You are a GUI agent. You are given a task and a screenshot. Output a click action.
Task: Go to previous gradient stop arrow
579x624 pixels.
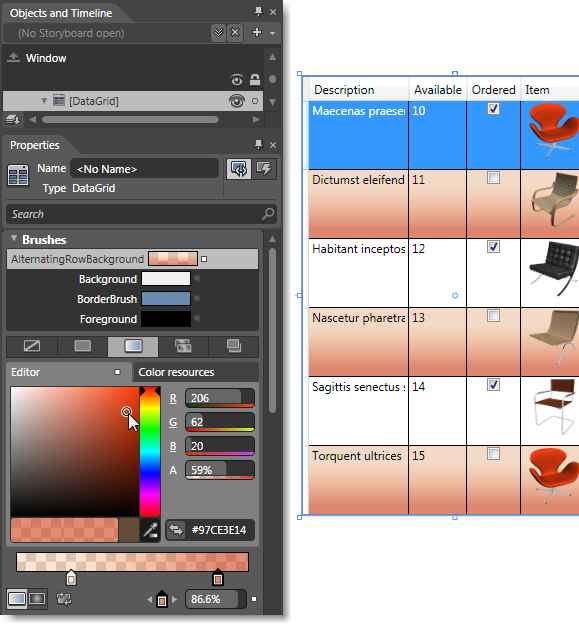tap(150, 599)
